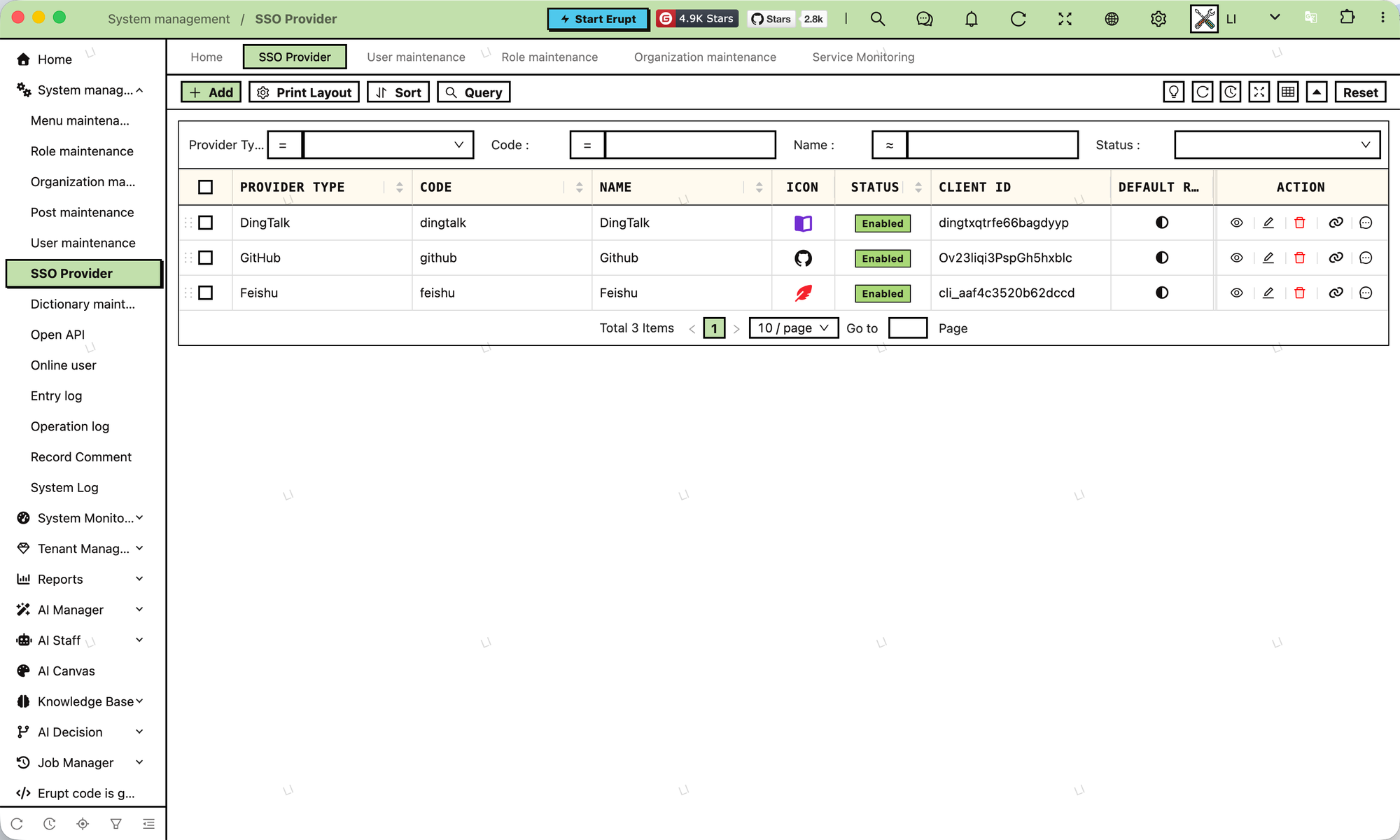Sort by the Provider Type column arrows
The width and height of the screenshot is (1400, 840).
coord(399,187)
